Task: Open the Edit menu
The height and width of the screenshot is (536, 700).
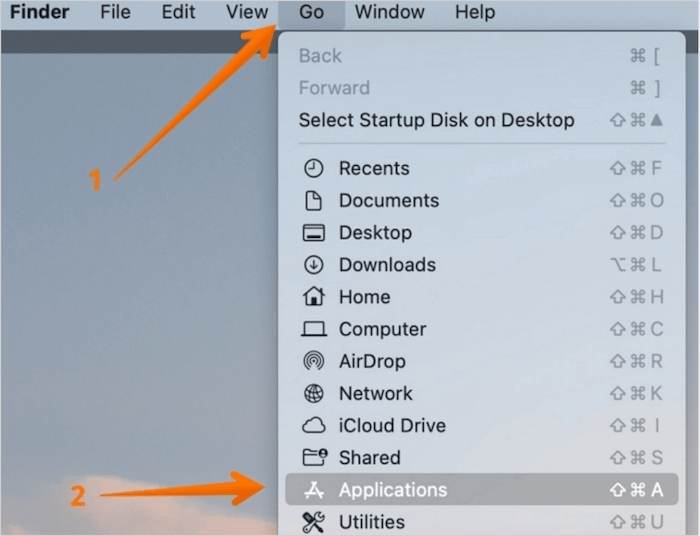Action: pyautogui.click(x=179, y=13)
